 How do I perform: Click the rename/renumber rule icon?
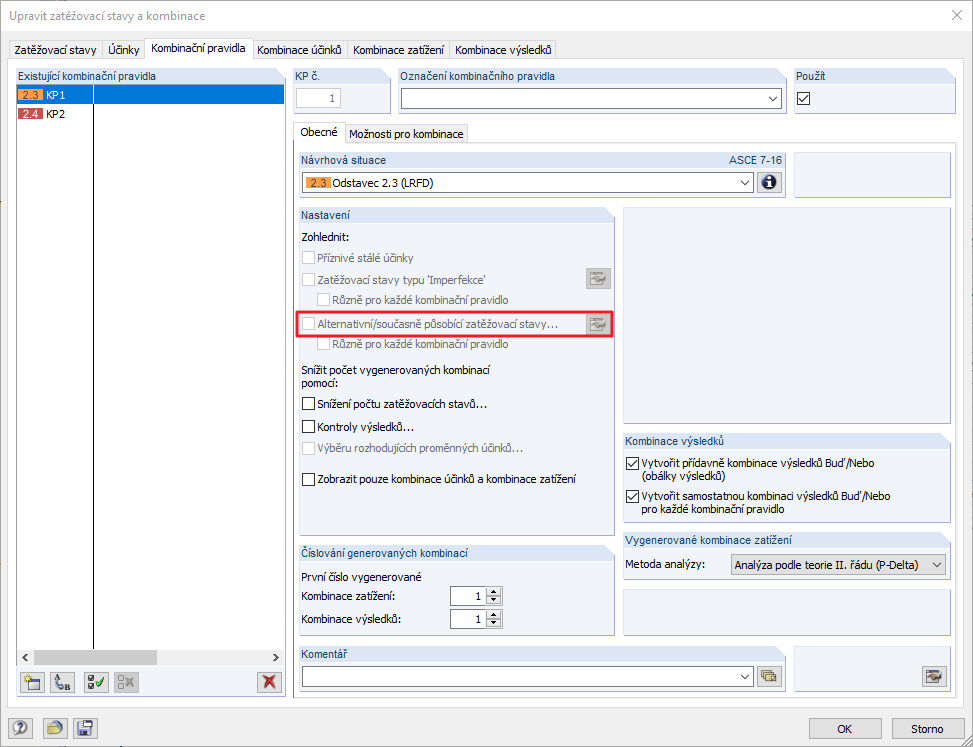[61, 682]
